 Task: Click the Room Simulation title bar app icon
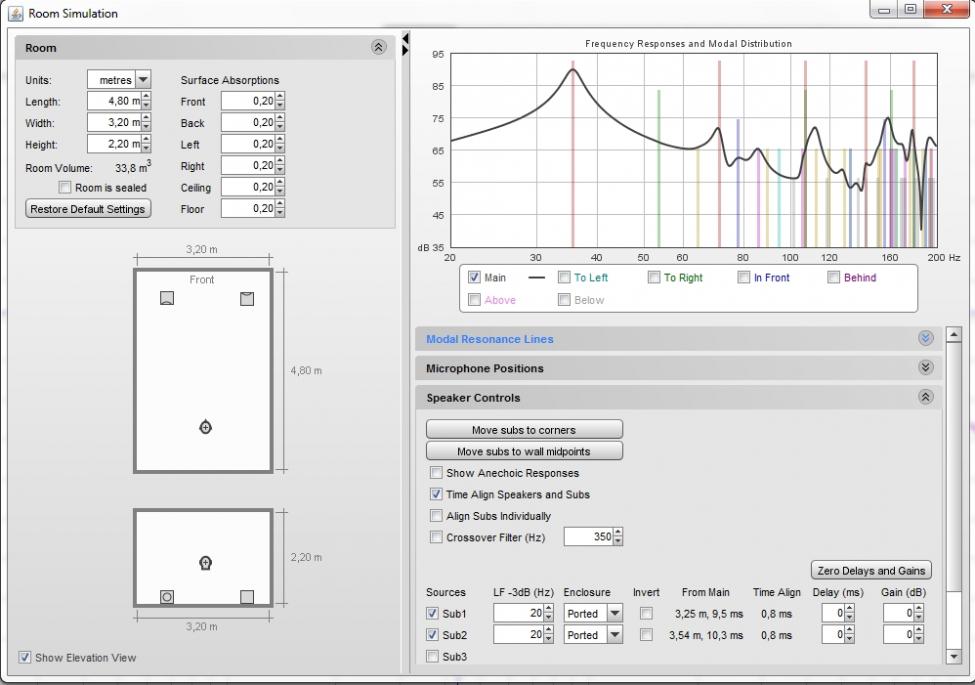pos(15,13)
